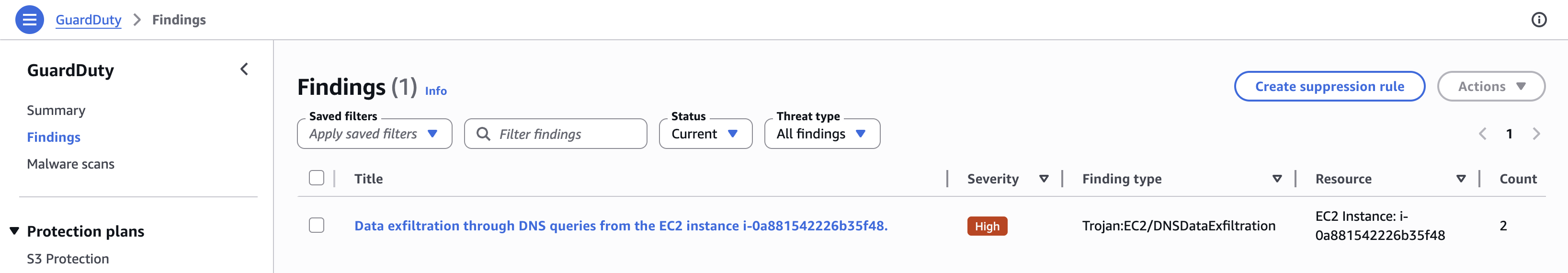Click the info circle icon

(x=1538, y=20)
